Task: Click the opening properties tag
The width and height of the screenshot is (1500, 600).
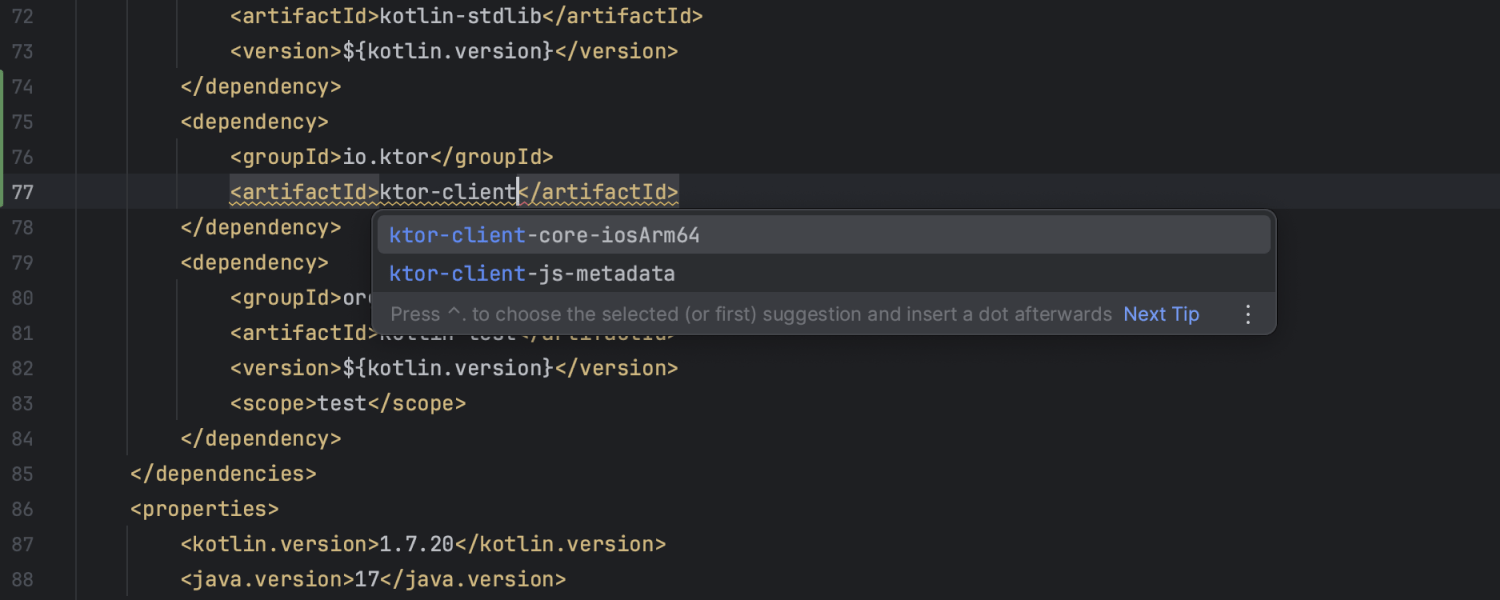Action: (x=204, y=509)
